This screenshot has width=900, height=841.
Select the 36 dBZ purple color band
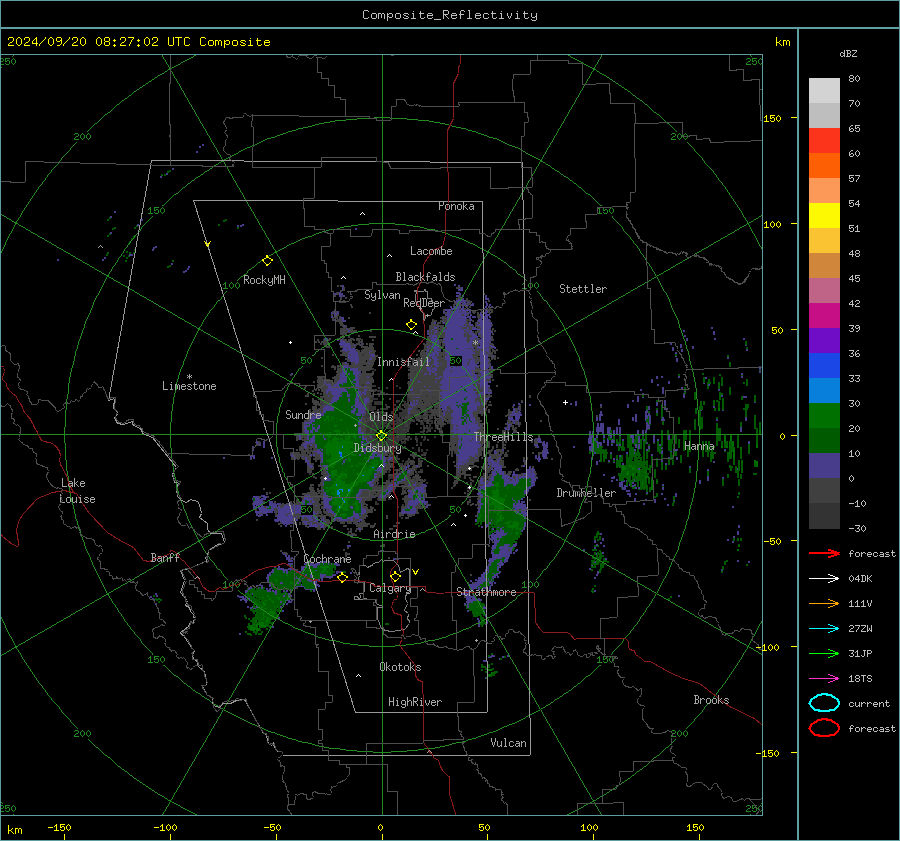click(x=824, y=340)
